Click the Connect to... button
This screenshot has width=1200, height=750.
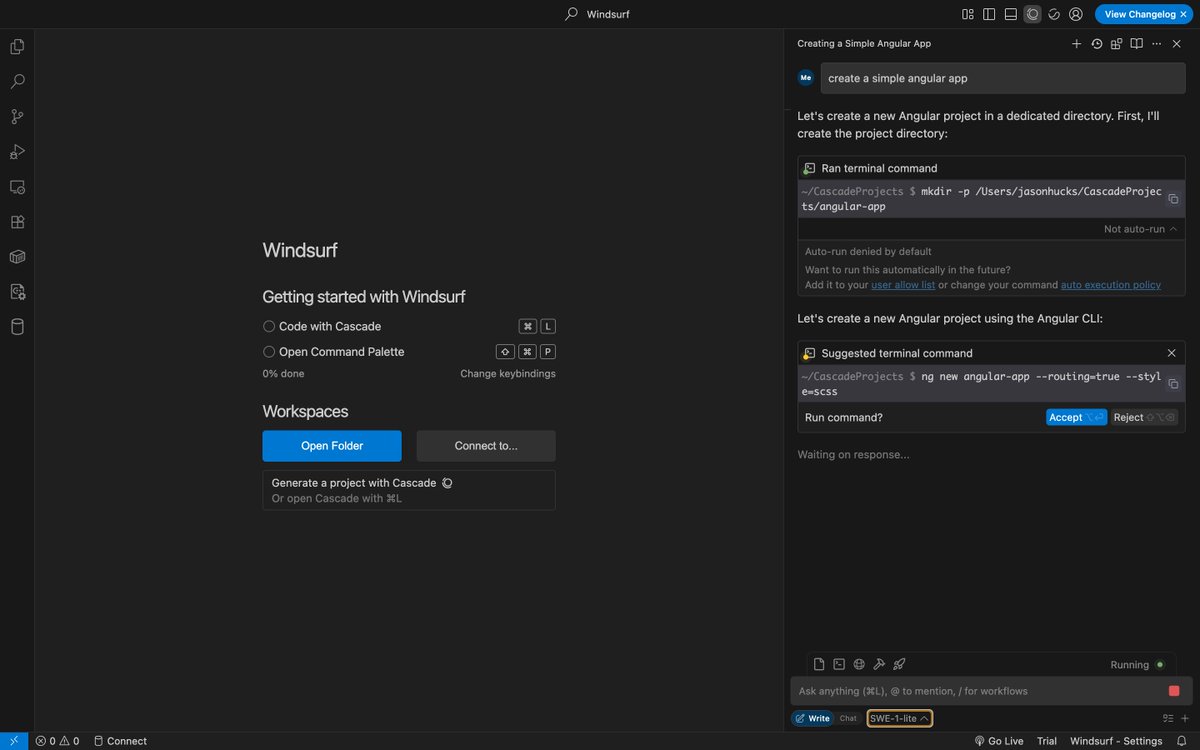(x=486, y=446)
